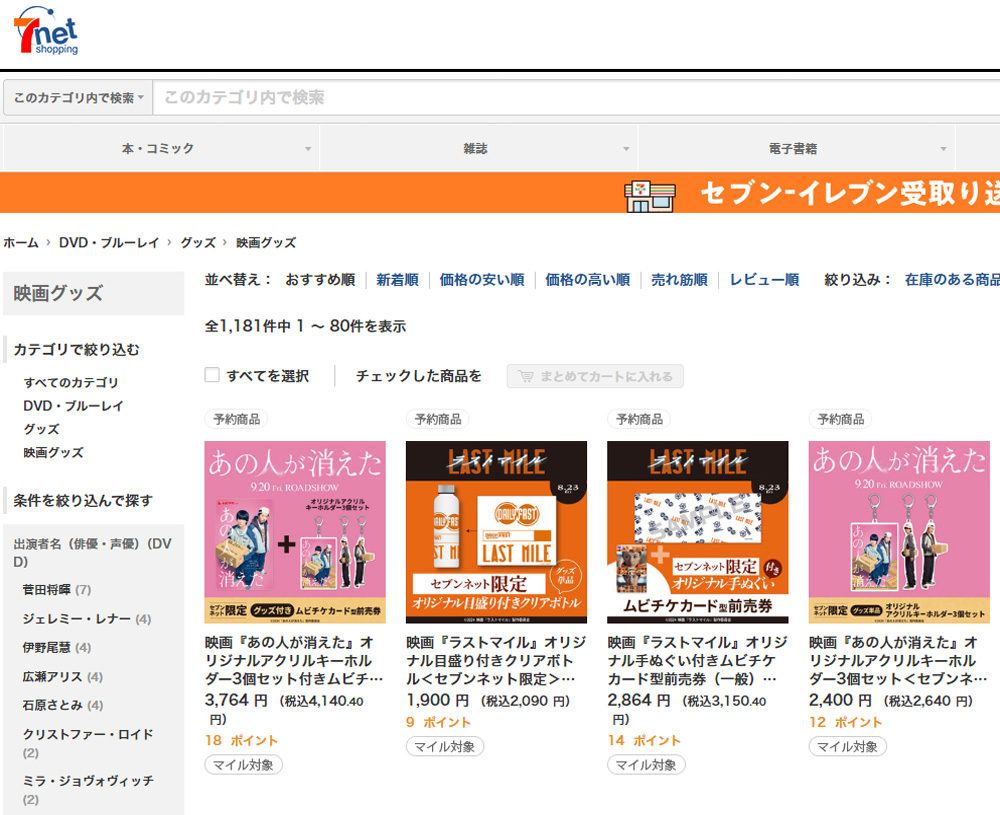Open the LAST MILE clear bottle product image
The height and width of the screenshot is (815, 1000).
pyautogui.click(x=496, y=532)
